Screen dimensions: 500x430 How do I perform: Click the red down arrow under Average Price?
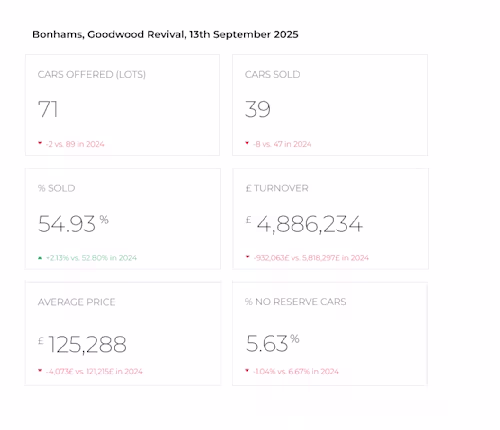coord(40,370)
